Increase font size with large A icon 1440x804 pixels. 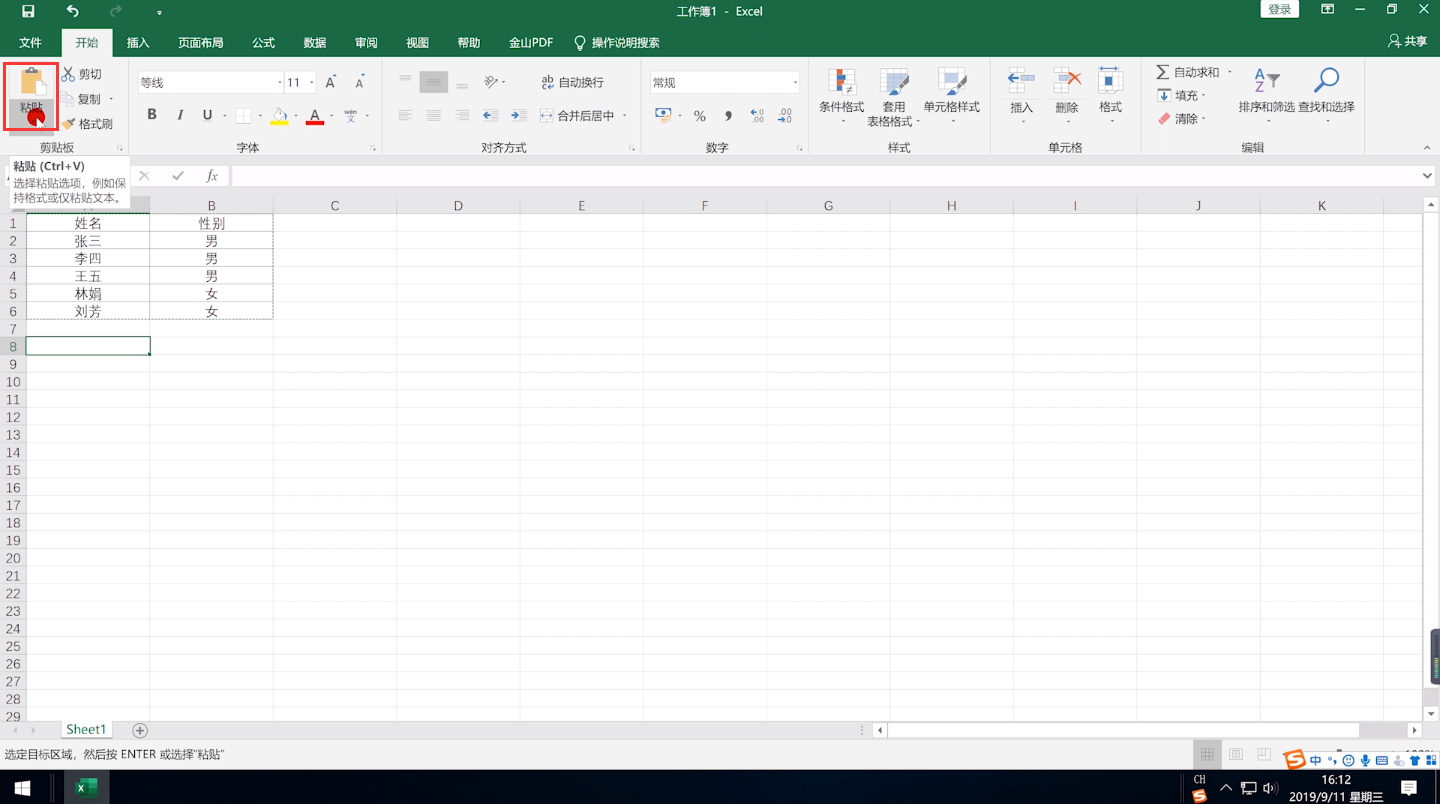(331, 82)
